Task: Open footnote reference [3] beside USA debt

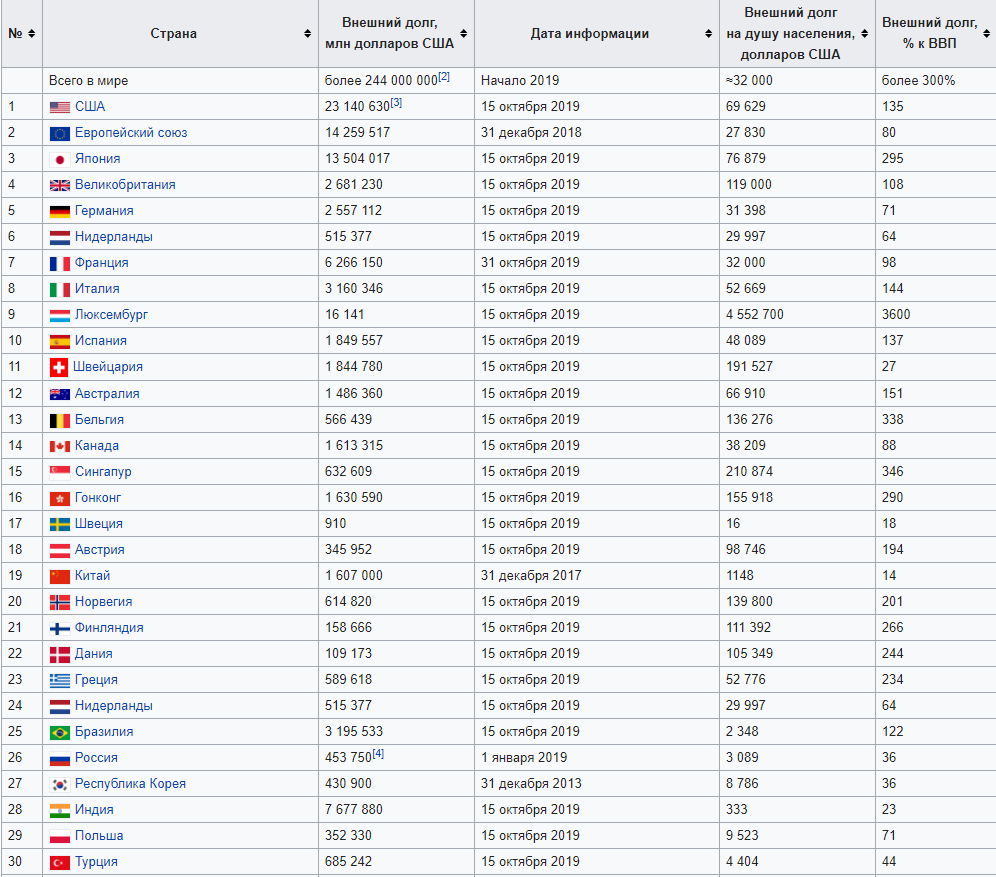Action: pos(396,102)
